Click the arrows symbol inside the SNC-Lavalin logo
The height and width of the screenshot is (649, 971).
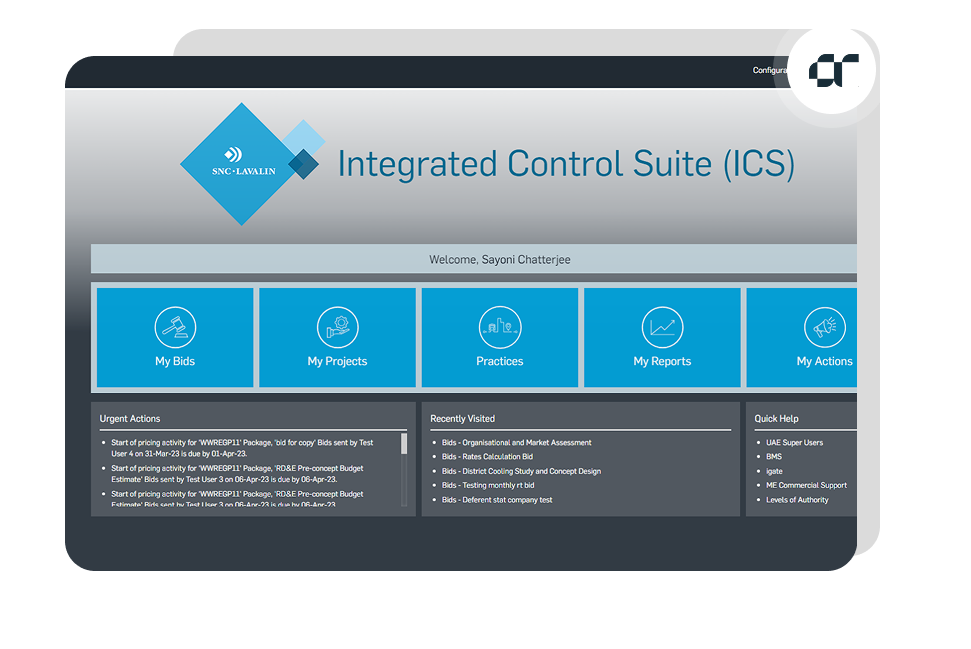point(232,153)
